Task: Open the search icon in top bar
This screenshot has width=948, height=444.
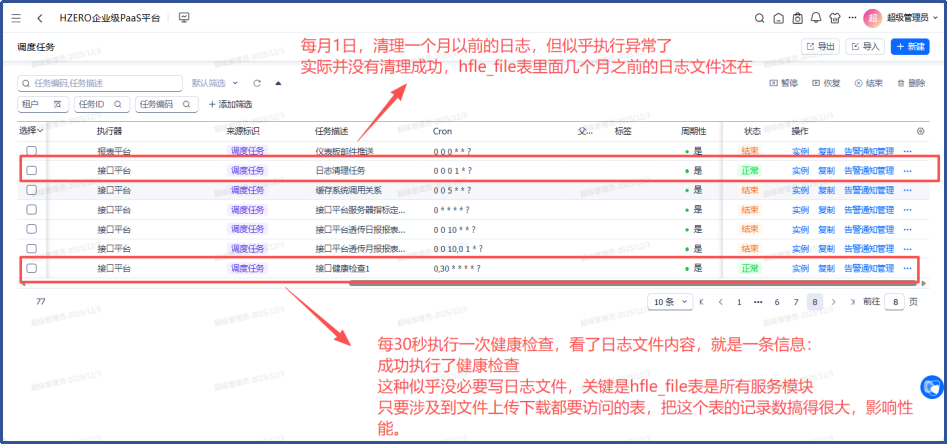Action: [758, 18]
